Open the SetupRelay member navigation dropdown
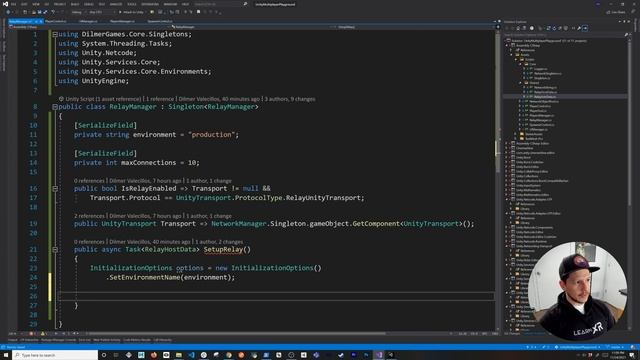Image resolution: width=640 pixels, height=360 pixels. (x=413, y=27)
